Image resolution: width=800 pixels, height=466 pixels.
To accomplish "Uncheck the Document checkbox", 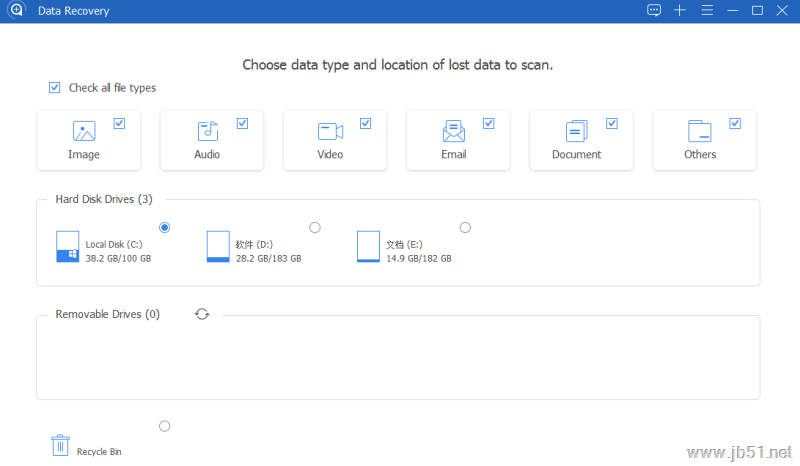I will (612, 124).
